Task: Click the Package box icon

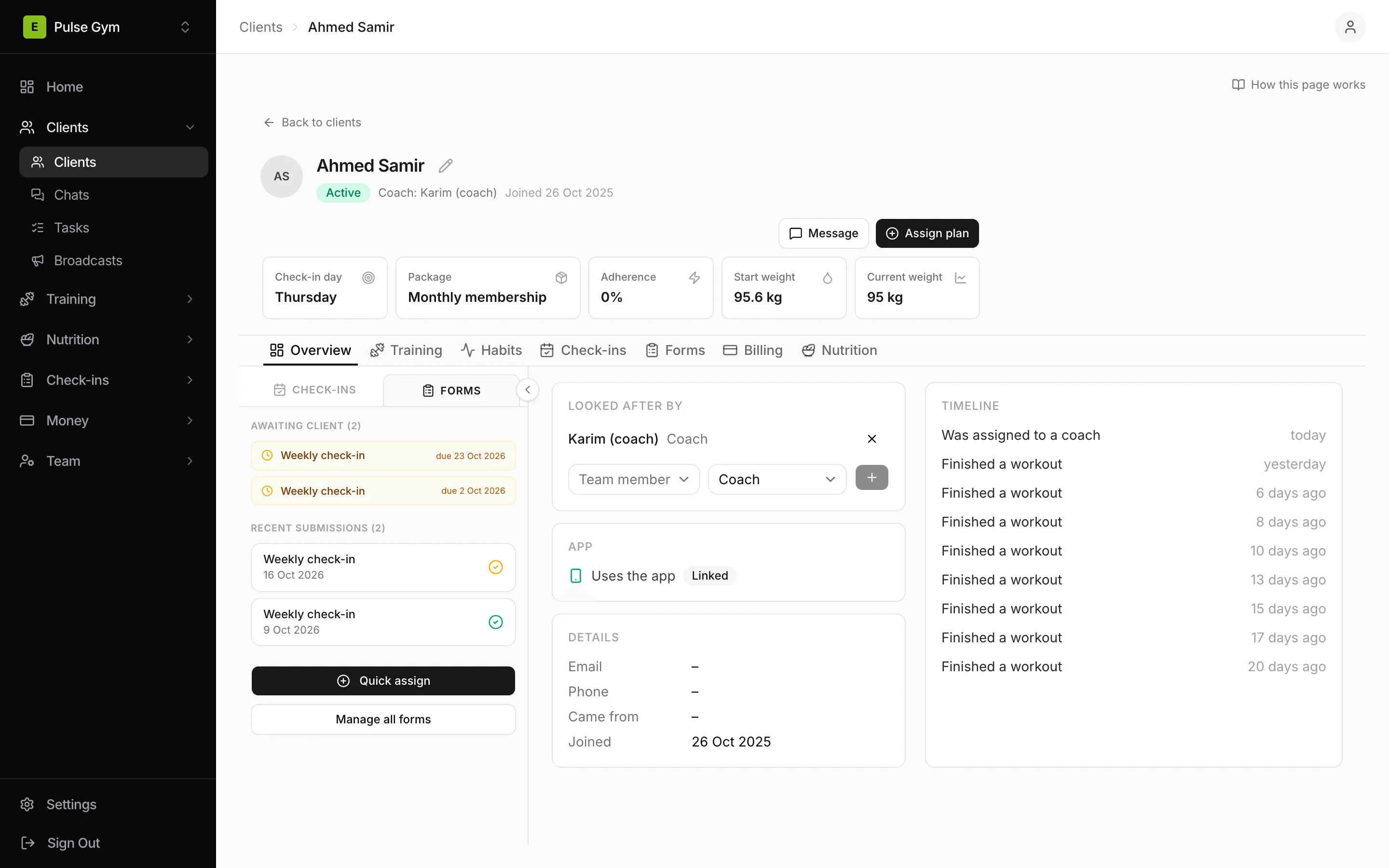Action: 561,278
